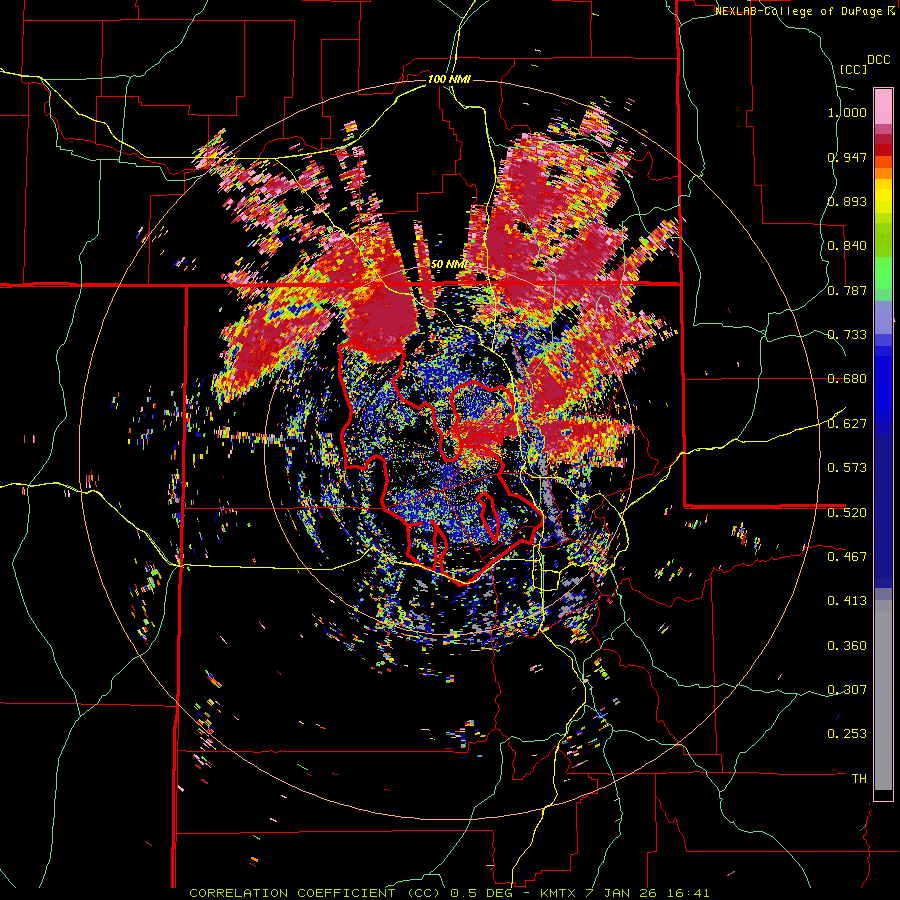Select the 0.573 scale value
Viewport: 900px width, 900px height.
(x=847, y=468)
